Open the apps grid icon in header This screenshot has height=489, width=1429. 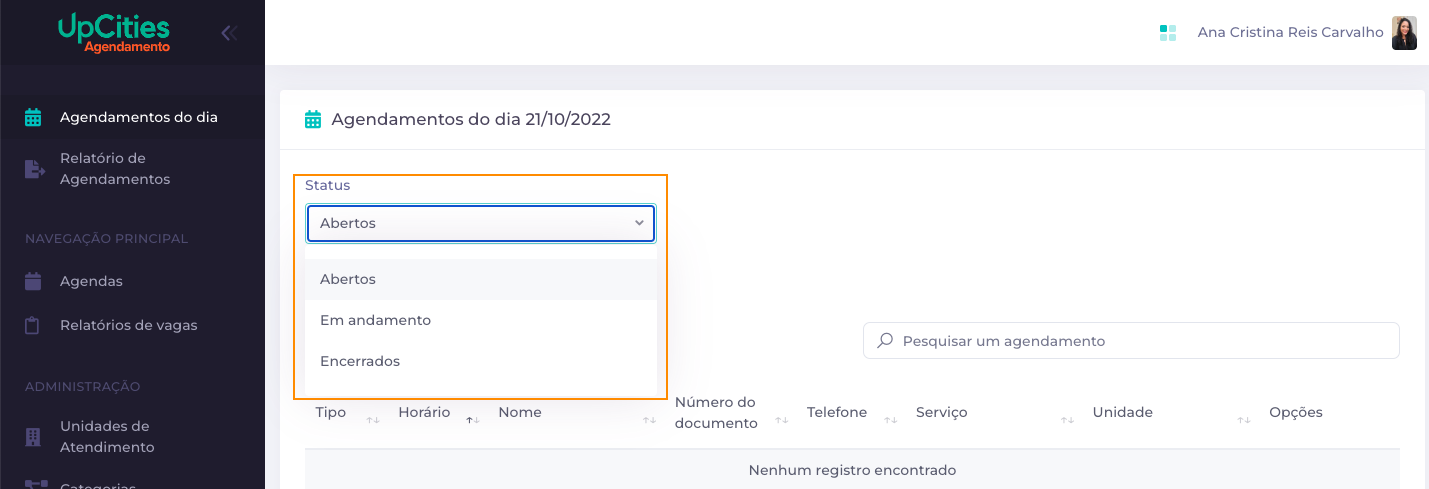[x=1168, y=33]
